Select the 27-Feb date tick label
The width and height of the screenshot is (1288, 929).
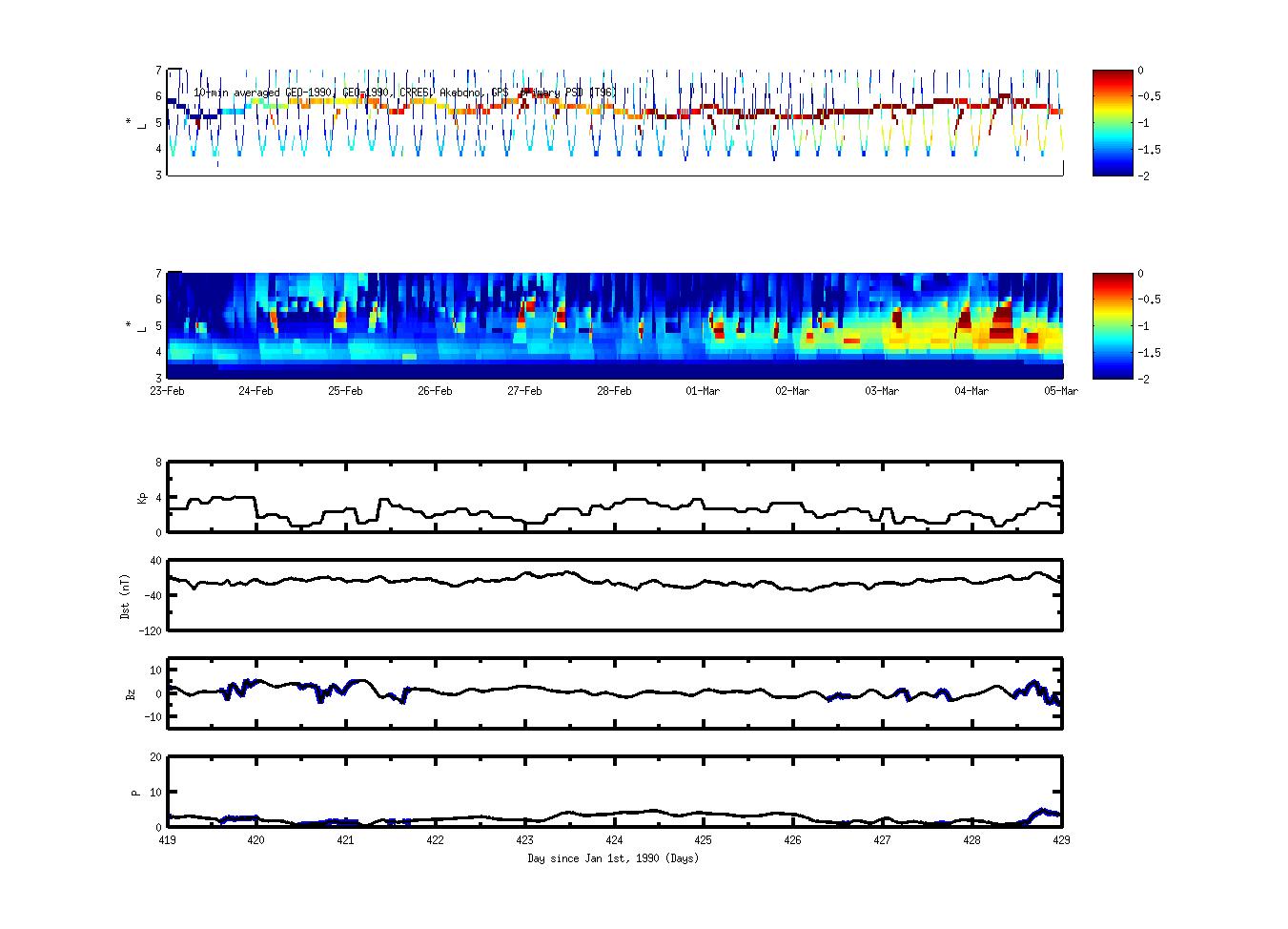point(524,391)
